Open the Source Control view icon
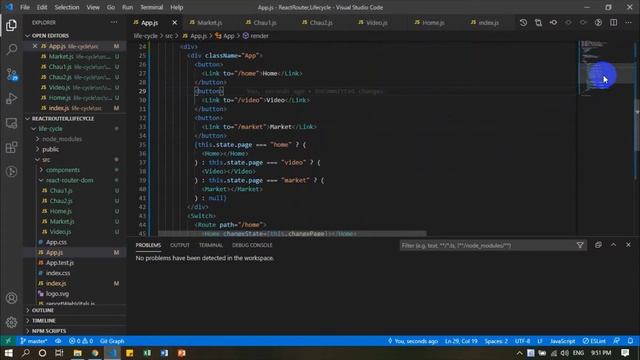Viewport: 640px width, 360px height. pyautogui.click(x=11, y=74)
